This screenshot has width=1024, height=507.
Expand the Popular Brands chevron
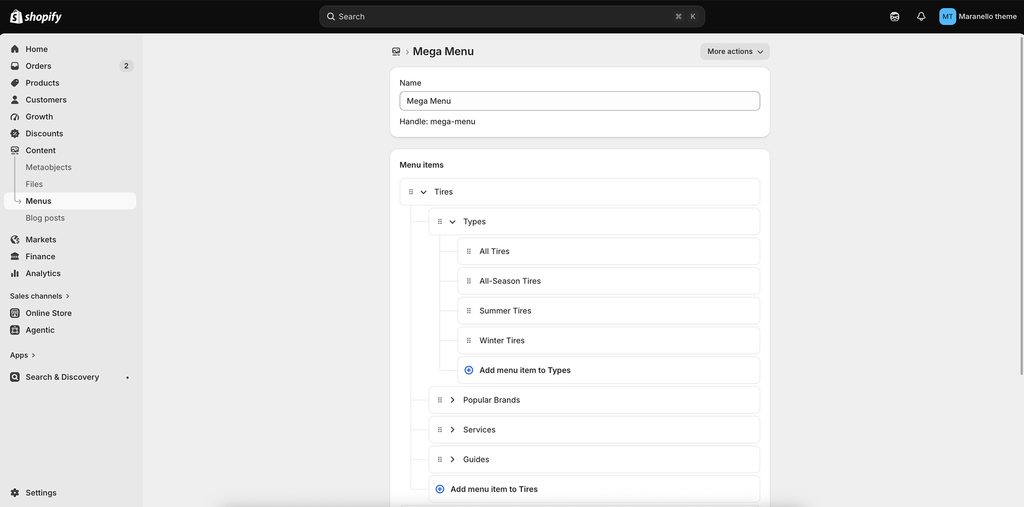(x=452, y=400)
